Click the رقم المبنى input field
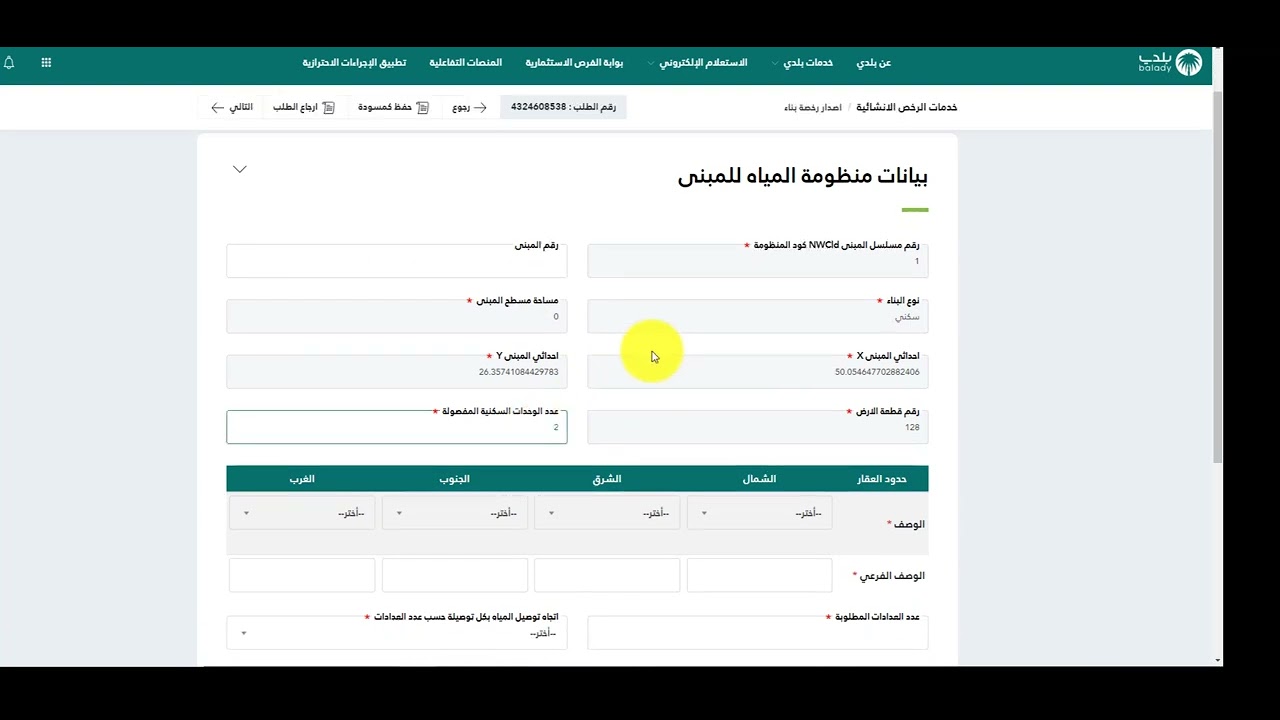Screen dimensions: 1280x720 397,263
